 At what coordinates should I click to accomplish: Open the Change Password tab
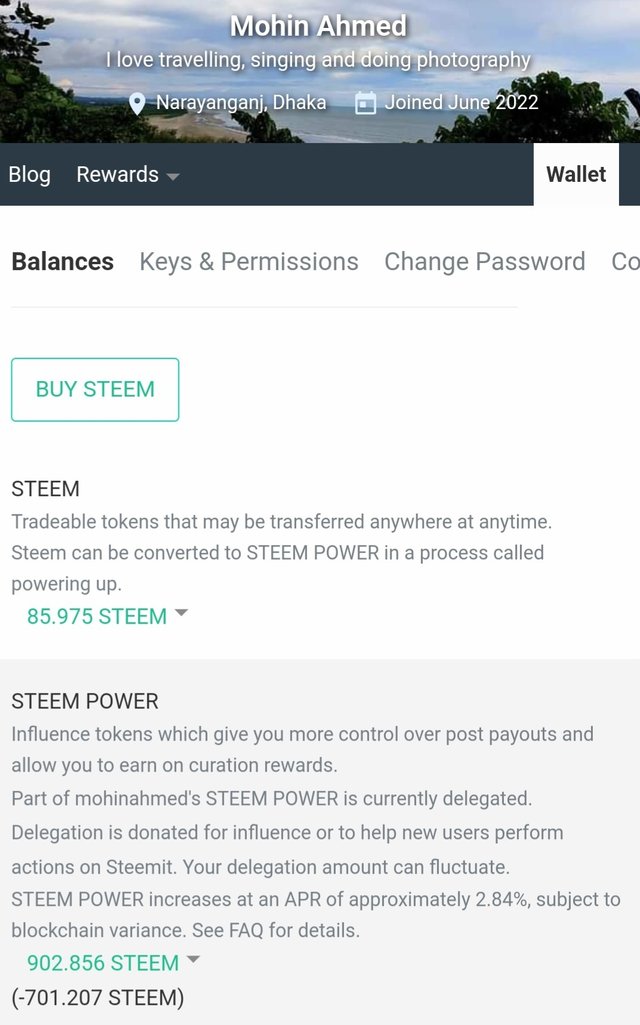(484, 262)
